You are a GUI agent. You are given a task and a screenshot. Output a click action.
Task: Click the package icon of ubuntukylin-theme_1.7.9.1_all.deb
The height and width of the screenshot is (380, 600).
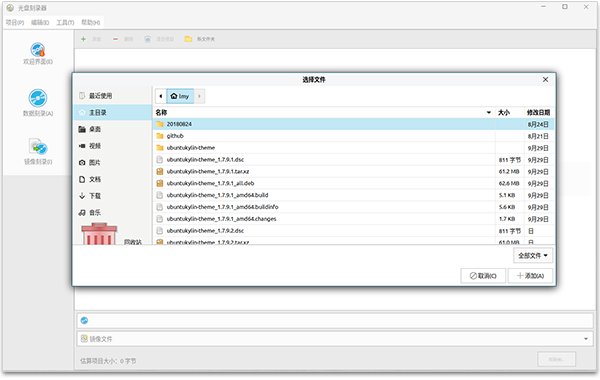(x=160, y=183)
